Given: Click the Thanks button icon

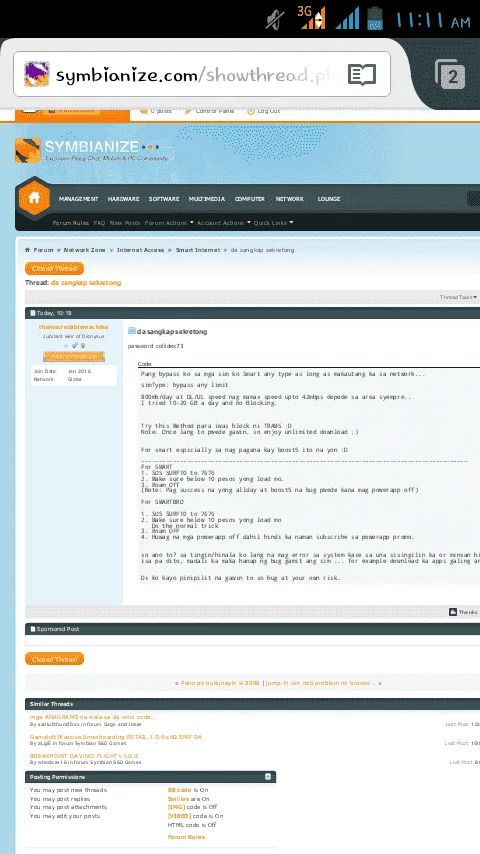Looking at the screenshot, I should point(453,612).
